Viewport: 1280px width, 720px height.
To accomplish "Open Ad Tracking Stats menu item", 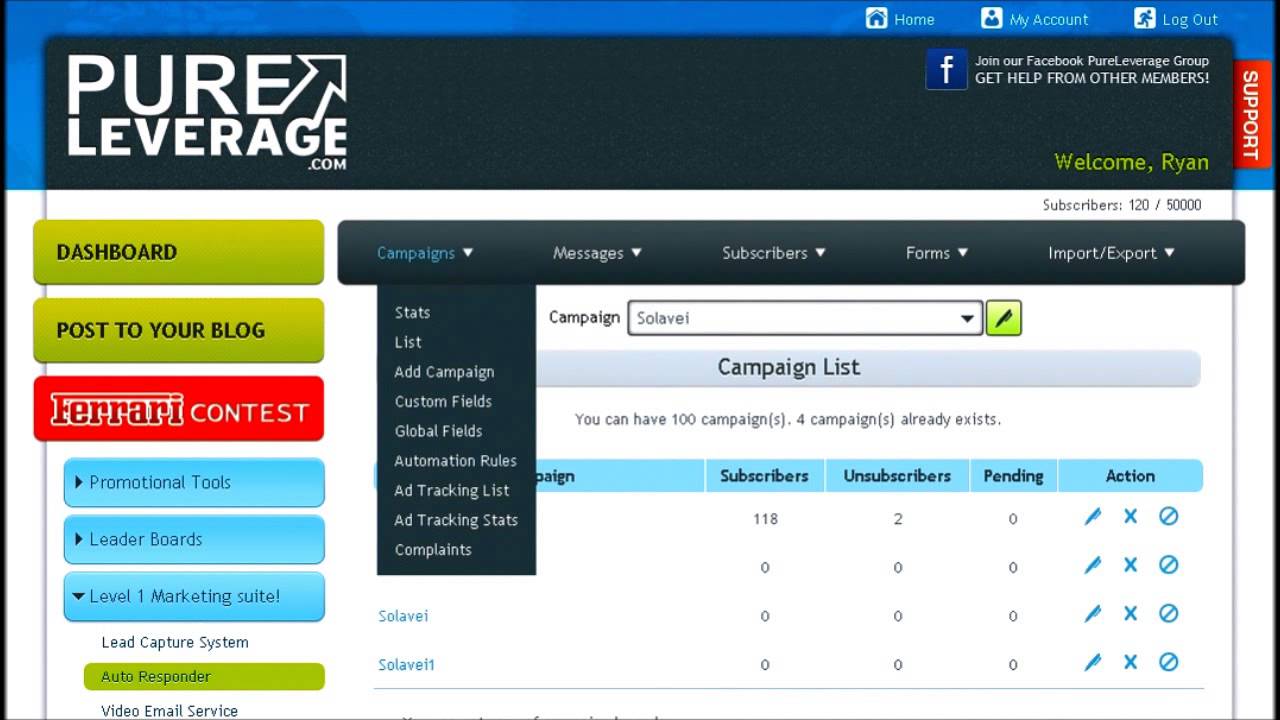I will 456,520.
